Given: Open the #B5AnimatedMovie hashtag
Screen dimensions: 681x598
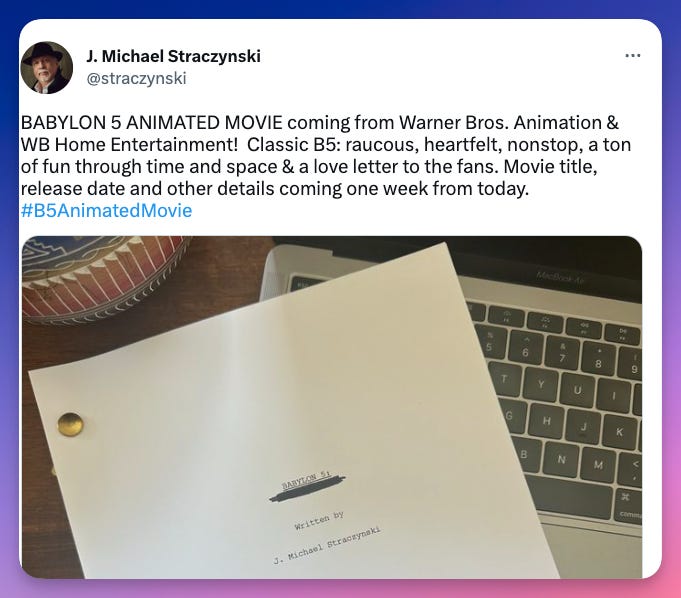Looking at the screenshot, I should [106, 211].
